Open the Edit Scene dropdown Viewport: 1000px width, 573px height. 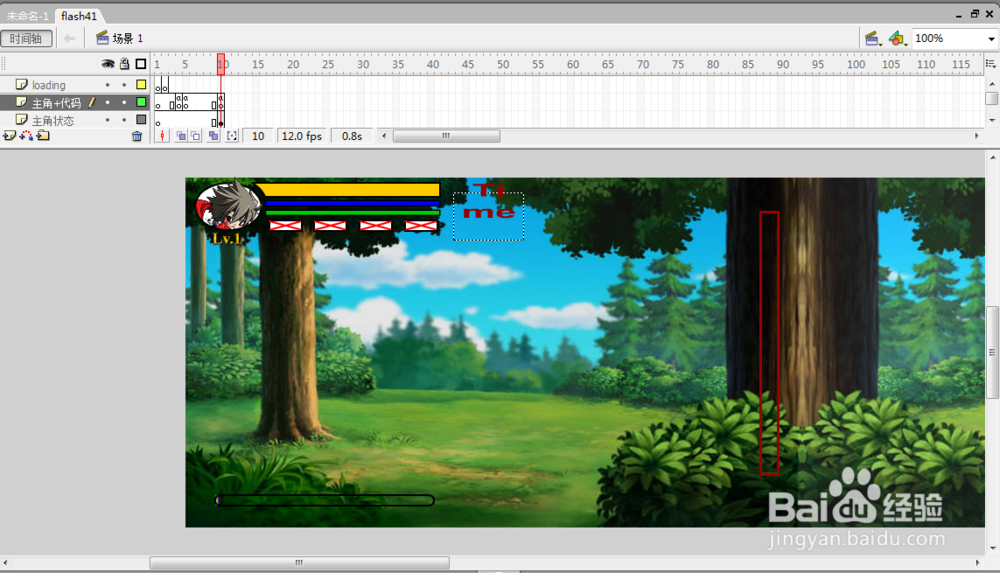(x=873, y=39)
